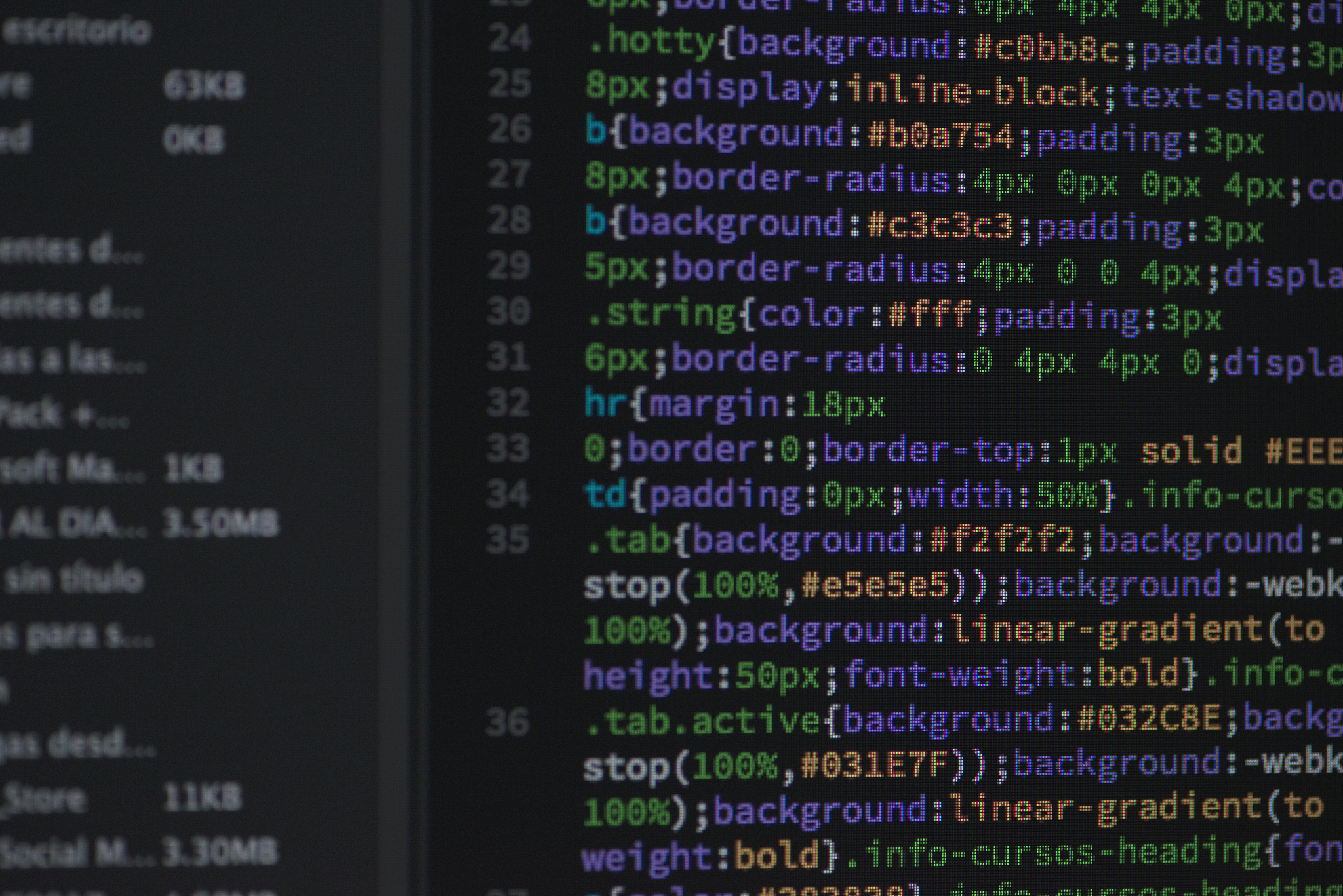Click the 'escritorio' entry in sidebar
1343x896 pixels.
(x=75, y=31)
